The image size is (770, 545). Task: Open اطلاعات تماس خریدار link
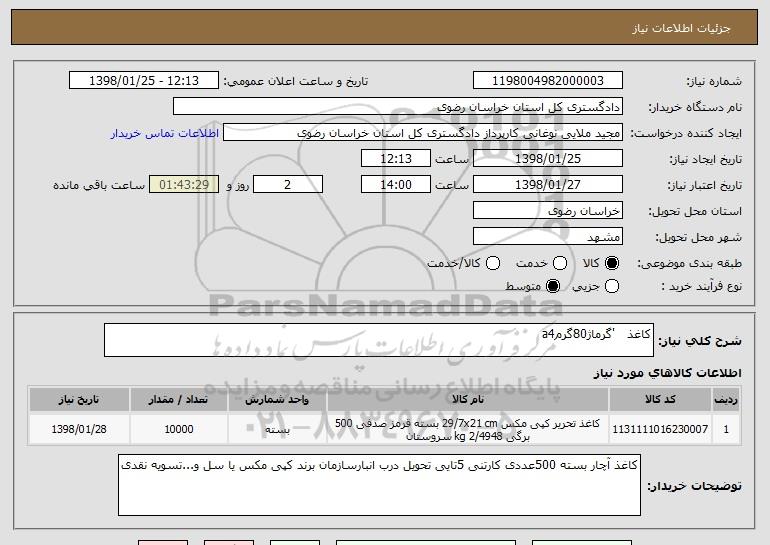[165, 134]
